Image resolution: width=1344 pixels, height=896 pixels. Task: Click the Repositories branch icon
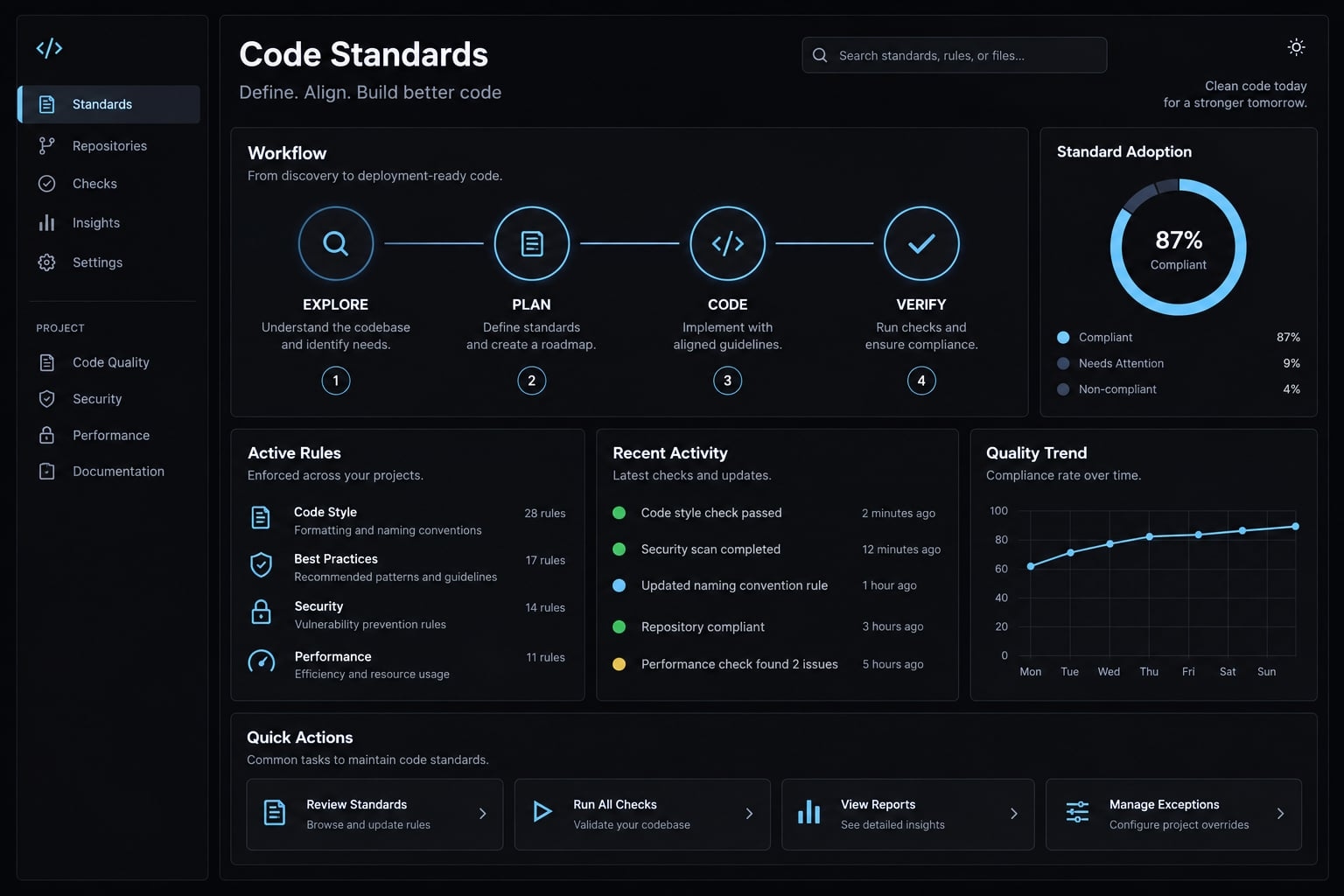(x=47, y=146)
